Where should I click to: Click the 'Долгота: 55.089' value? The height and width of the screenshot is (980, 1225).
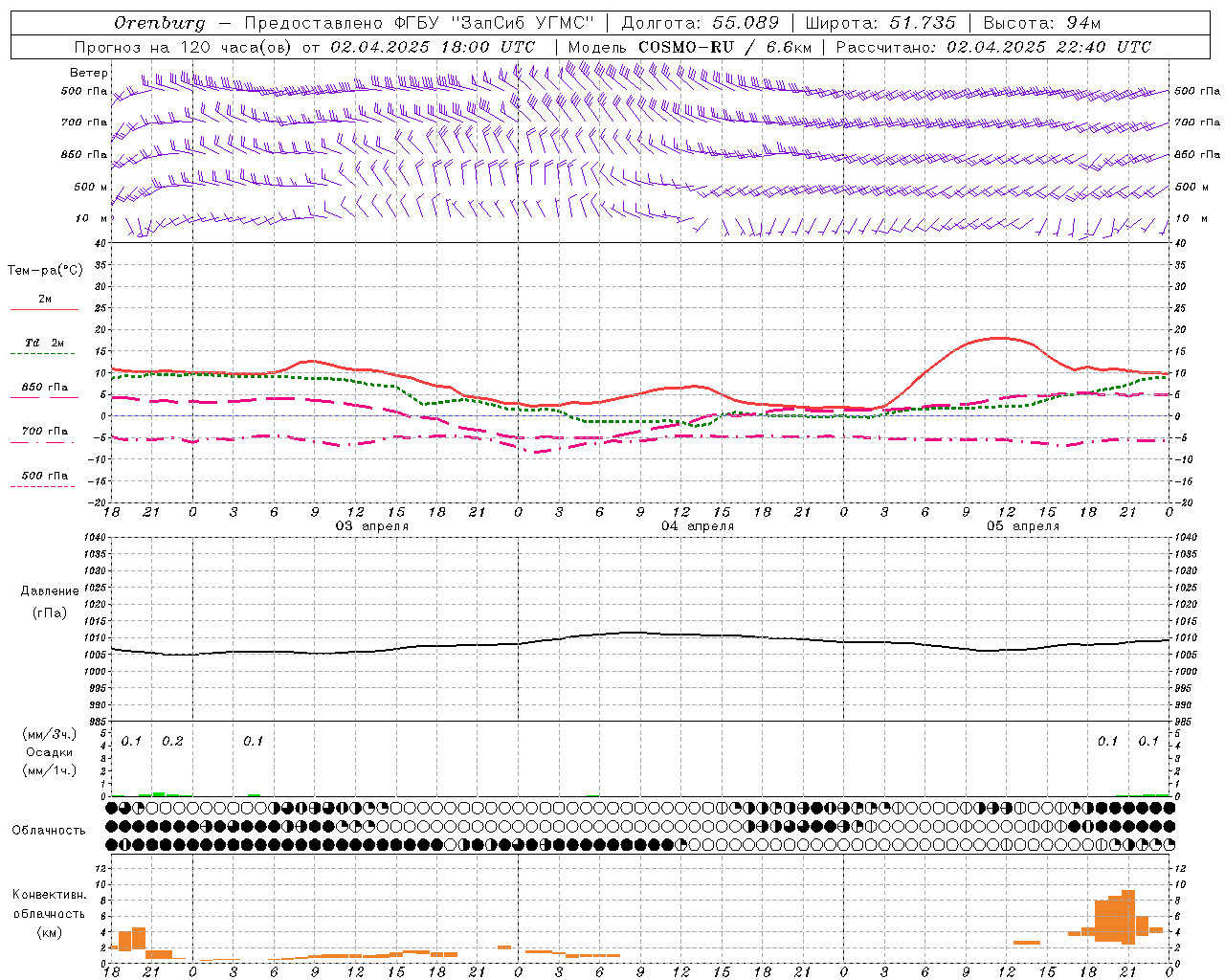(701, 23)
